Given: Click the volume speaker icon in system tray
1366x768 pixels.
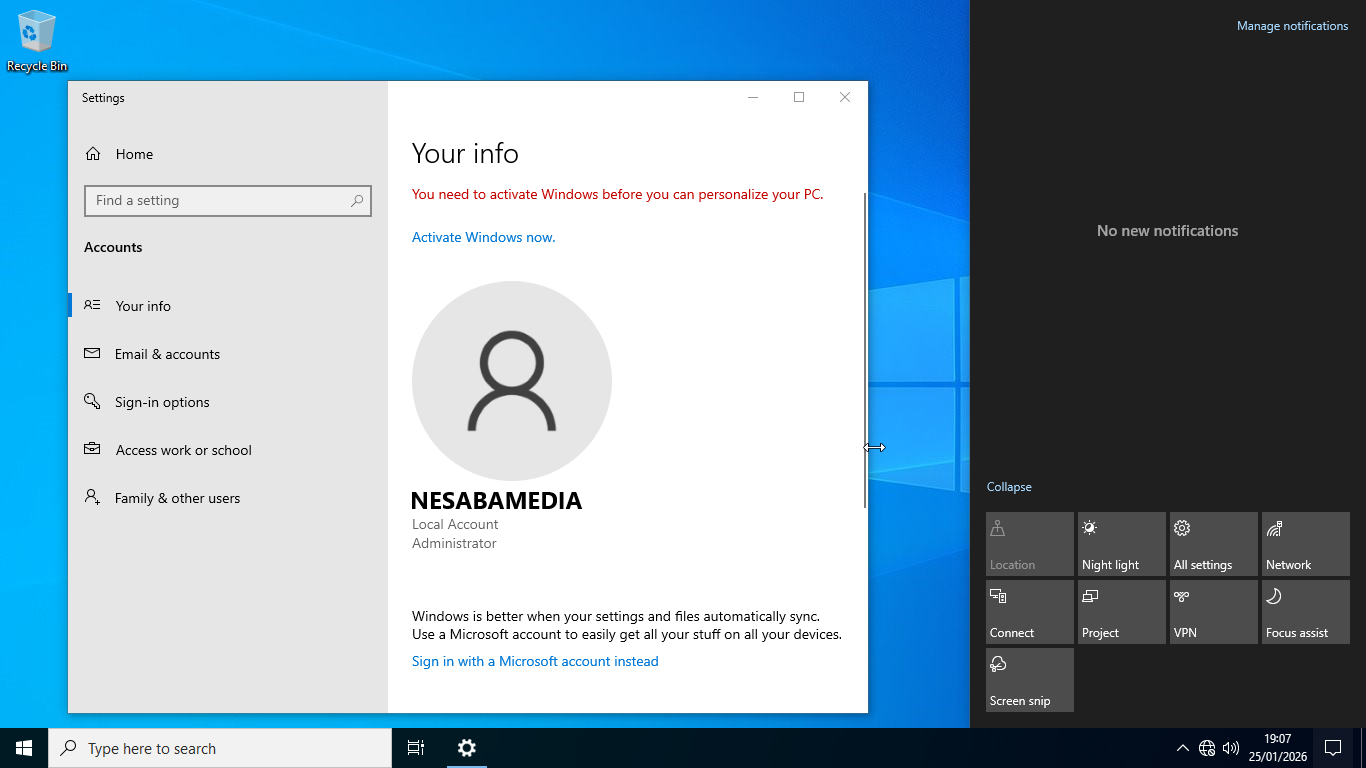Looking at the screenshot, I should (x=1230, y=748).
